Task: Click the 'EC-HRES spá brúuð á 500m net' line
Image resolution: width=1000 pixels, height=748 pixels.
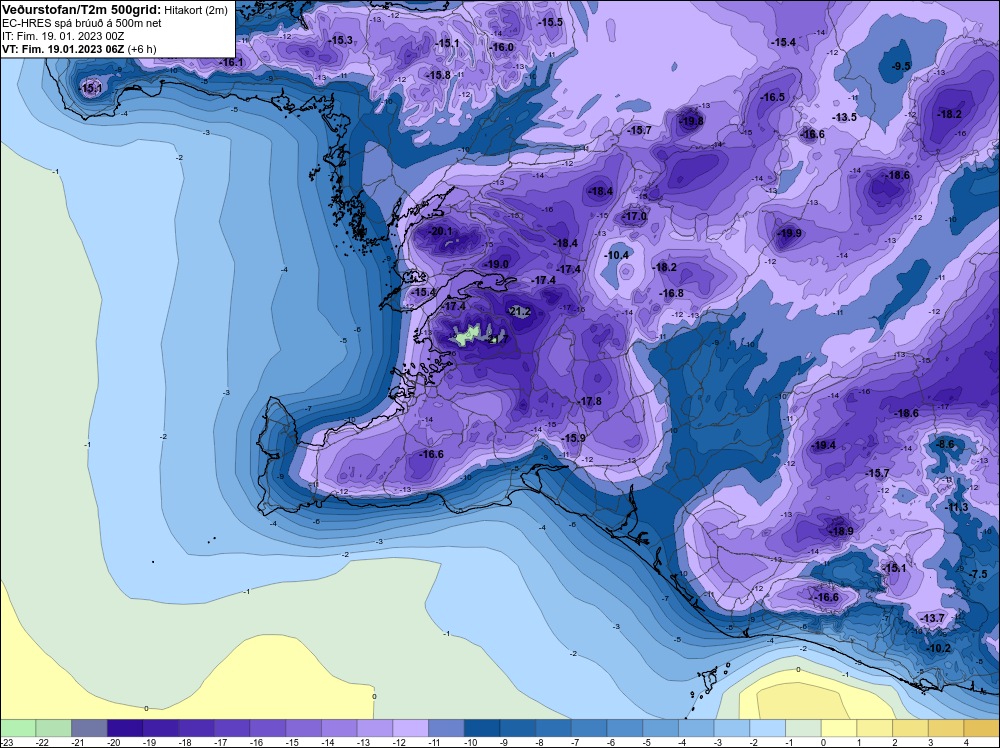Action: click(x=82, y=23)
